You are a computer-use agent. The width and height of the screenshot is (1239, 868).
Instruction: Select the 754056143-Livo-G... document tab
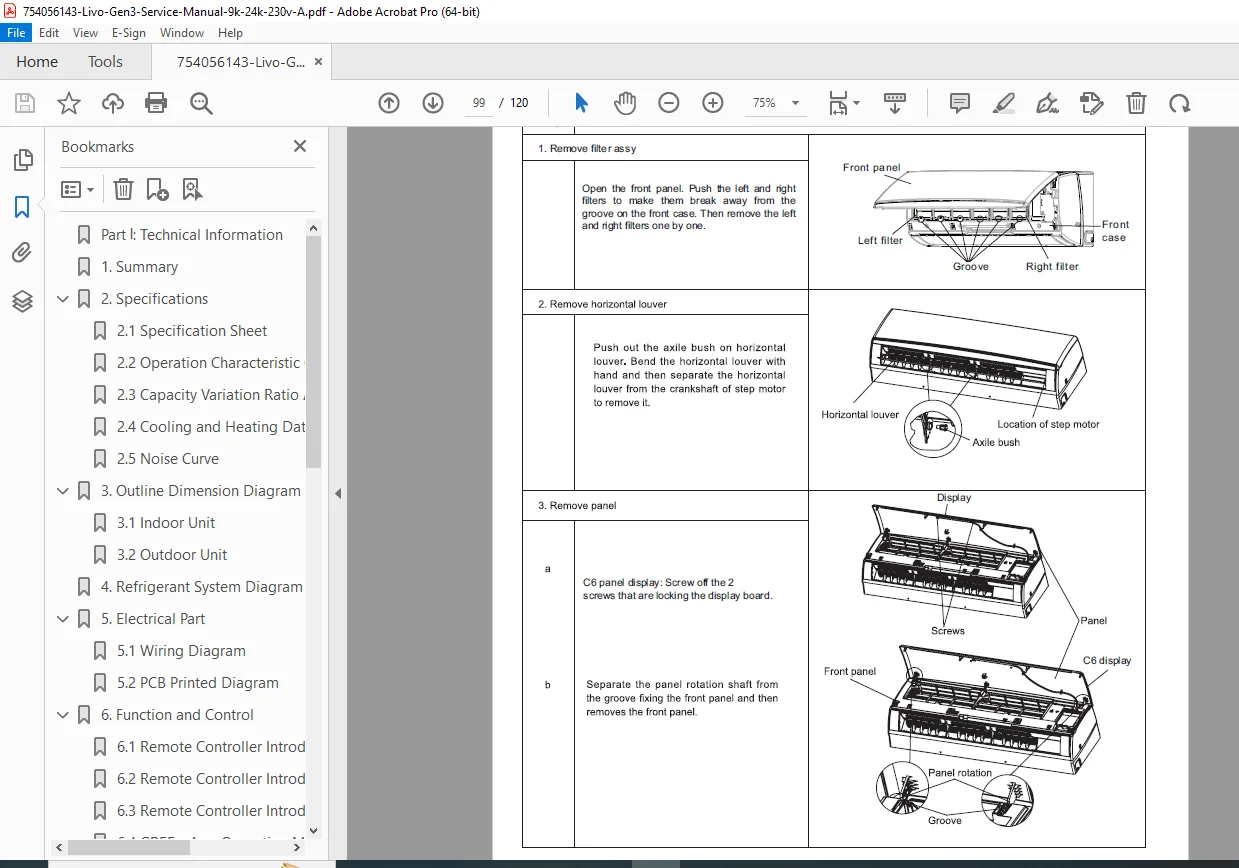tap(241, 62)
